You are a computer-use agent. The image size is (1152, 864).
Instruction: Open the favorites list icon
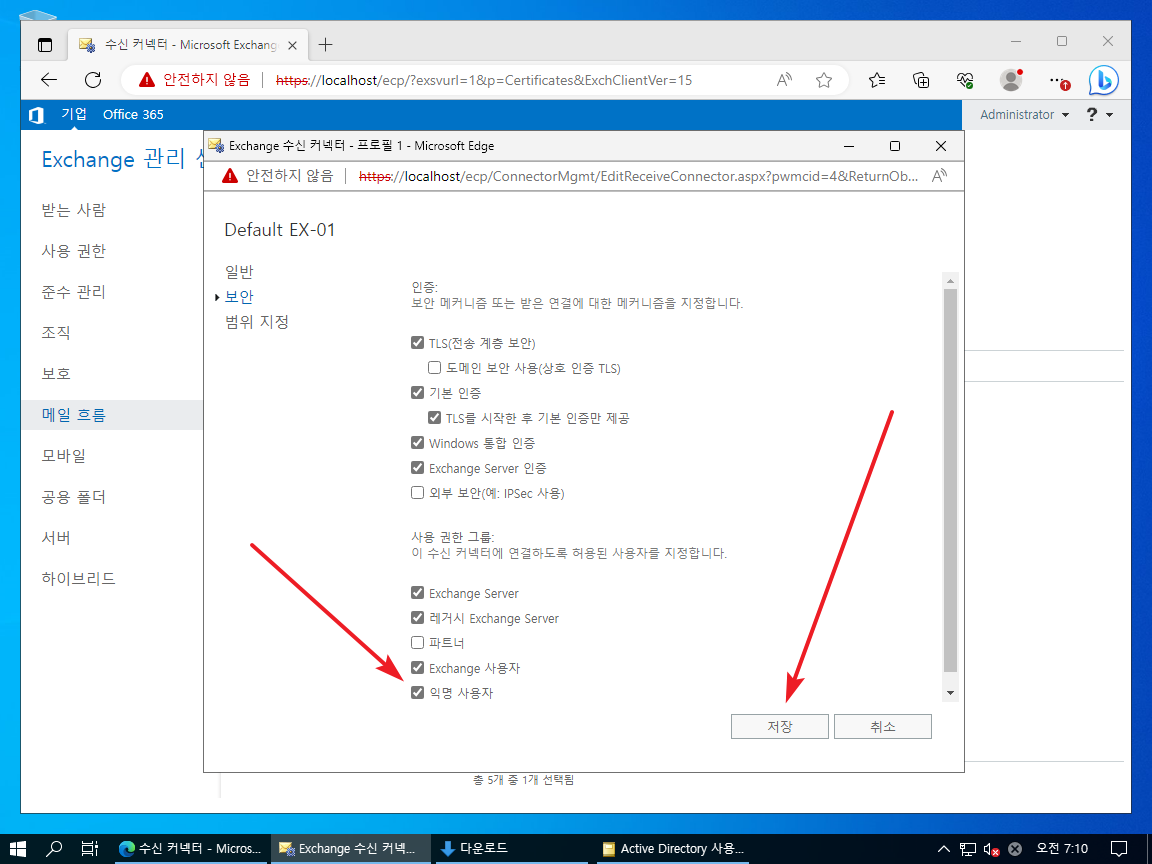click(876, 80)
